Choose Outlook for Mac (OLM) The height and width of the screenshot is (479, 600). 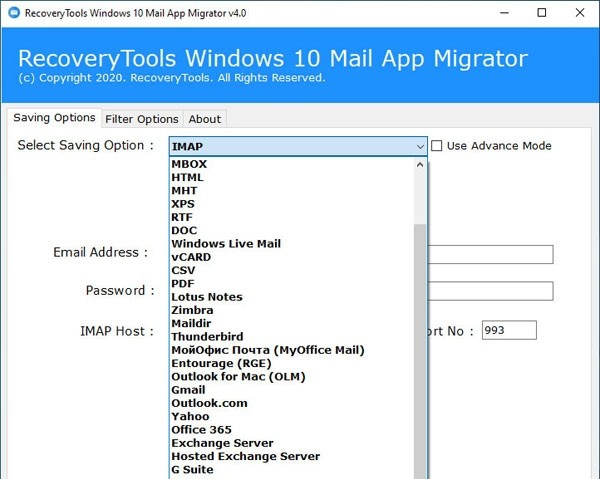tap(238, 376)
